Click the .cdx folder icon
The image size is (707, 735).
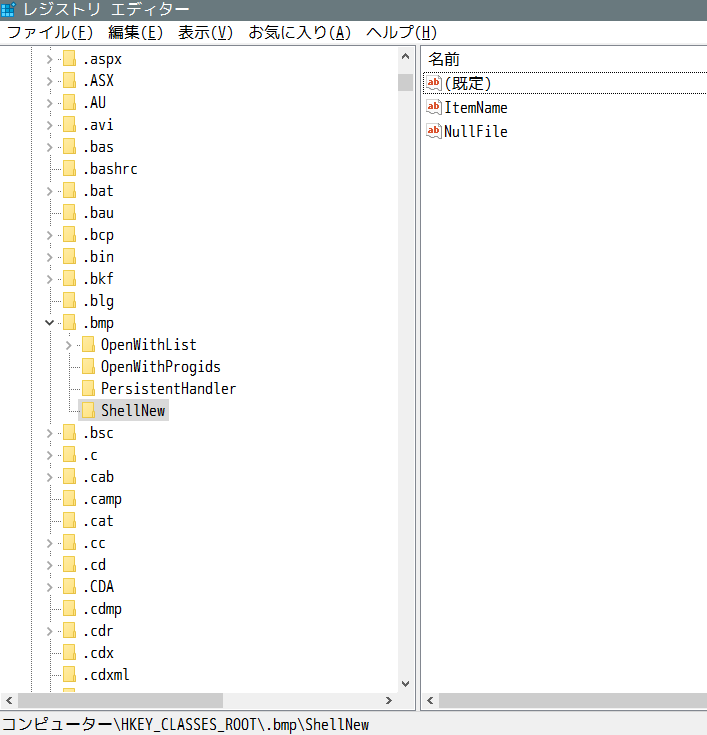(69, 653)
